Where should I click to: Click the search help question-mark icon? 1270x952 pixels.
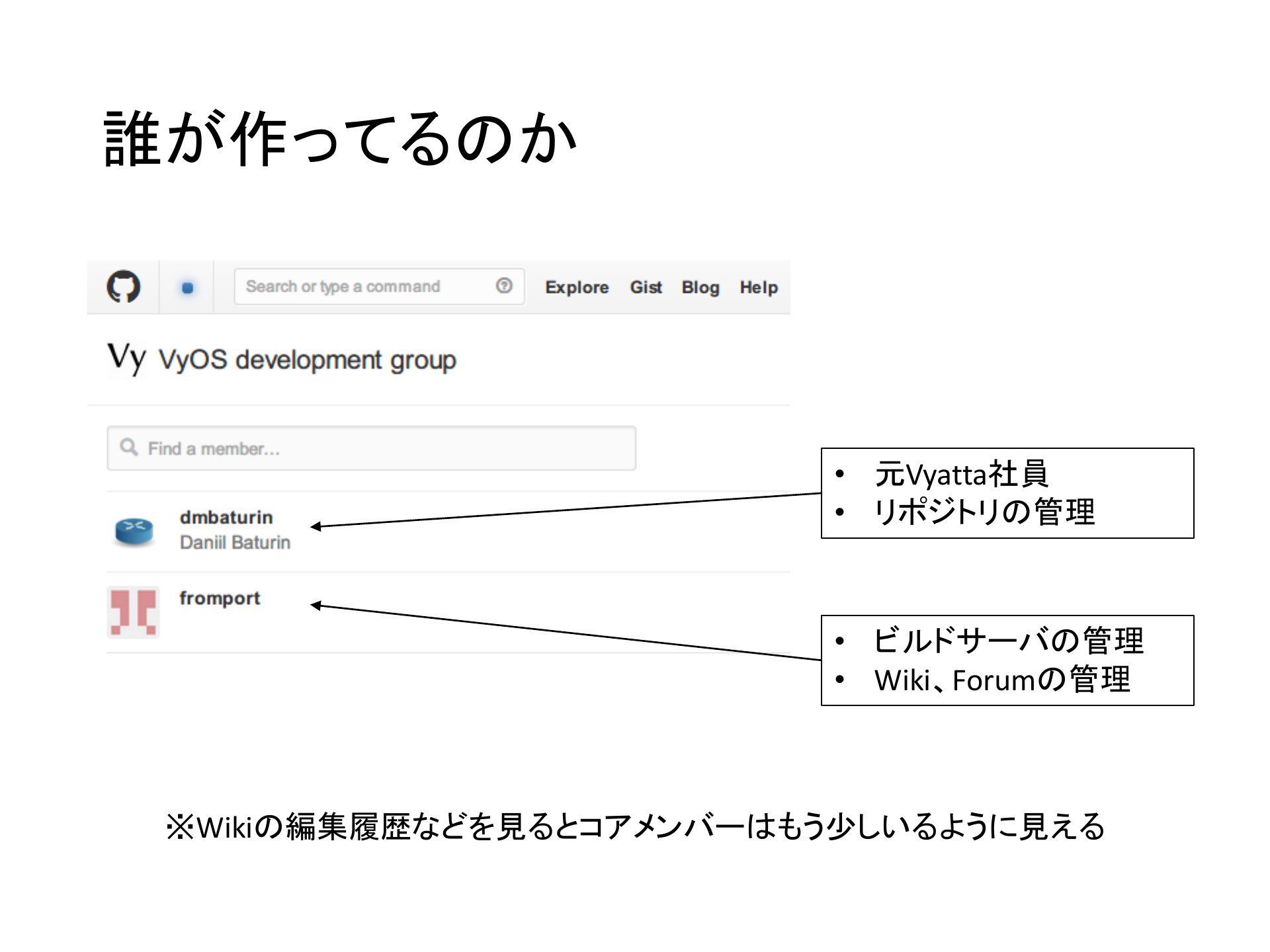504,286
